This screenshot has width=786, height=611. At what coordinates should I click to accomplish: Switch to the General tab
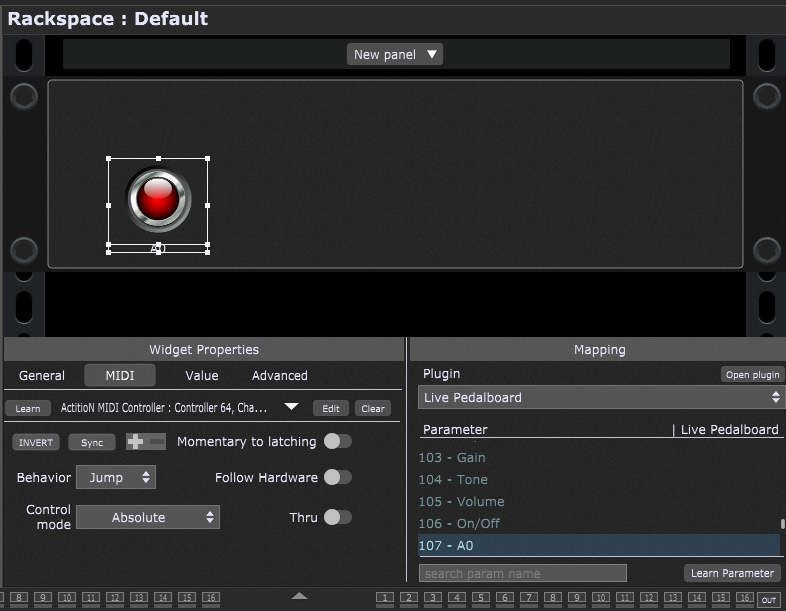pyautogui.click(x=42, y=376)
